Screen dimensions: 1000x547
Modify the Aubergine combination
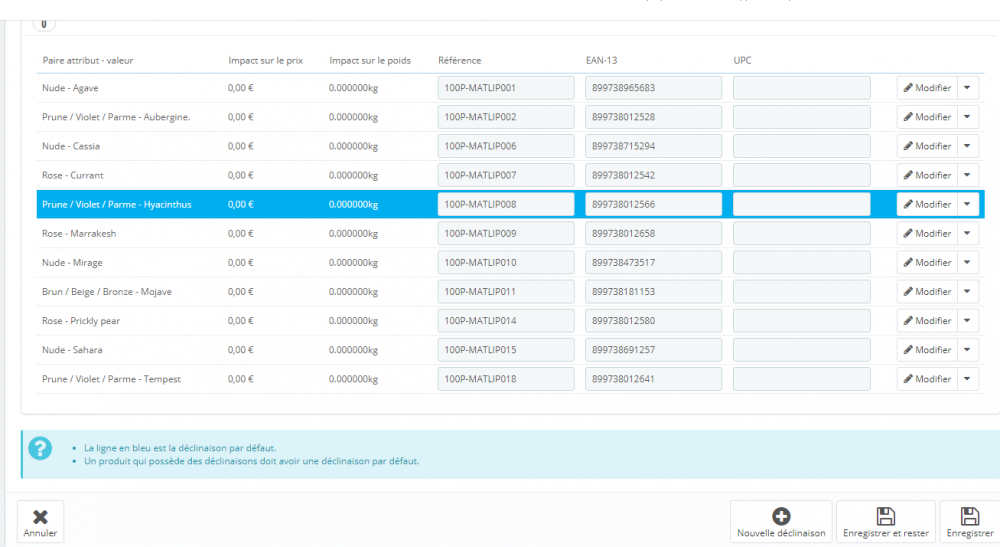[x=927, y=117]
